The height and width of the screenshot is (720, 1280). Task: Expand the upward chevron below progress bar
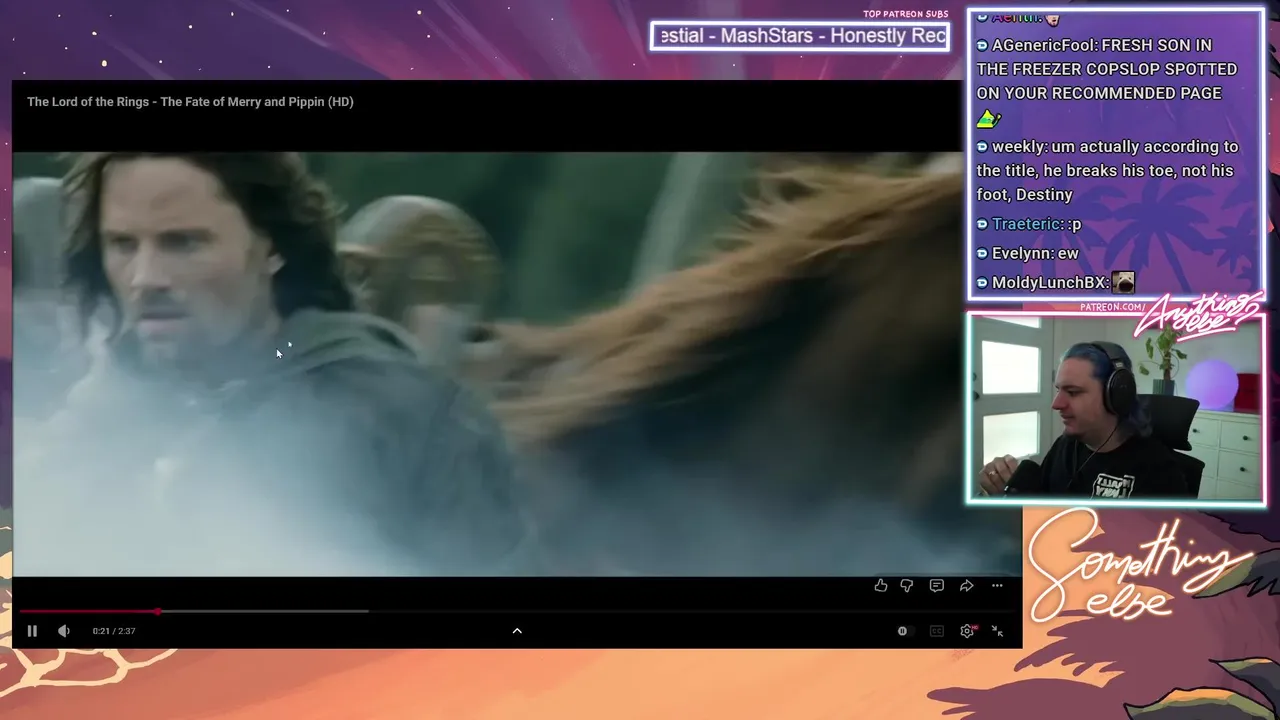517,631
